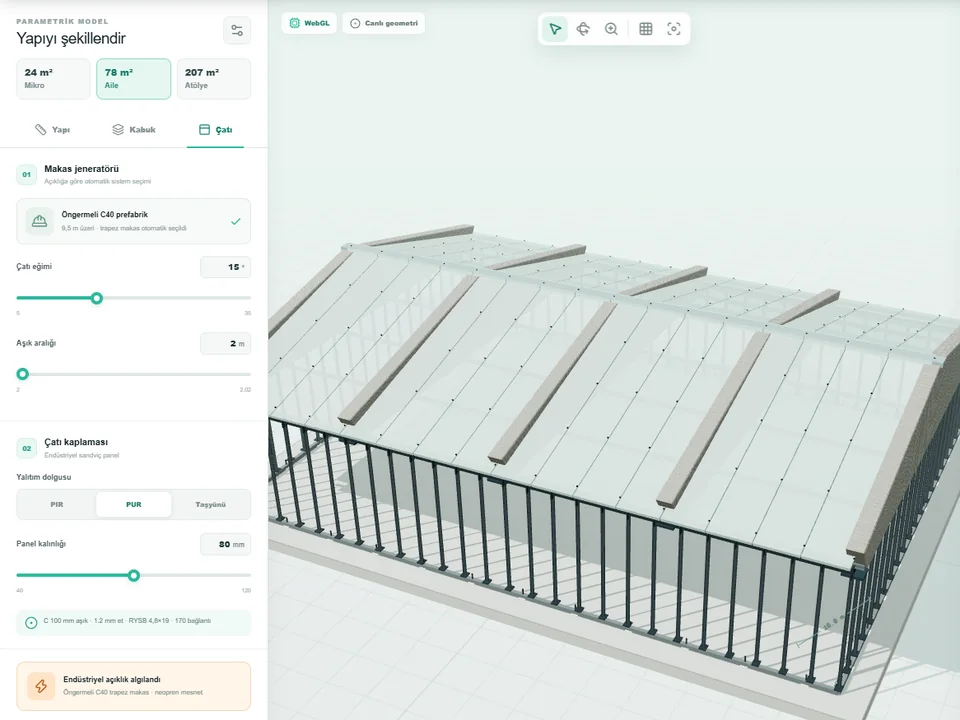Click the Çatı kaplaması heading

[x=76, y=442]
